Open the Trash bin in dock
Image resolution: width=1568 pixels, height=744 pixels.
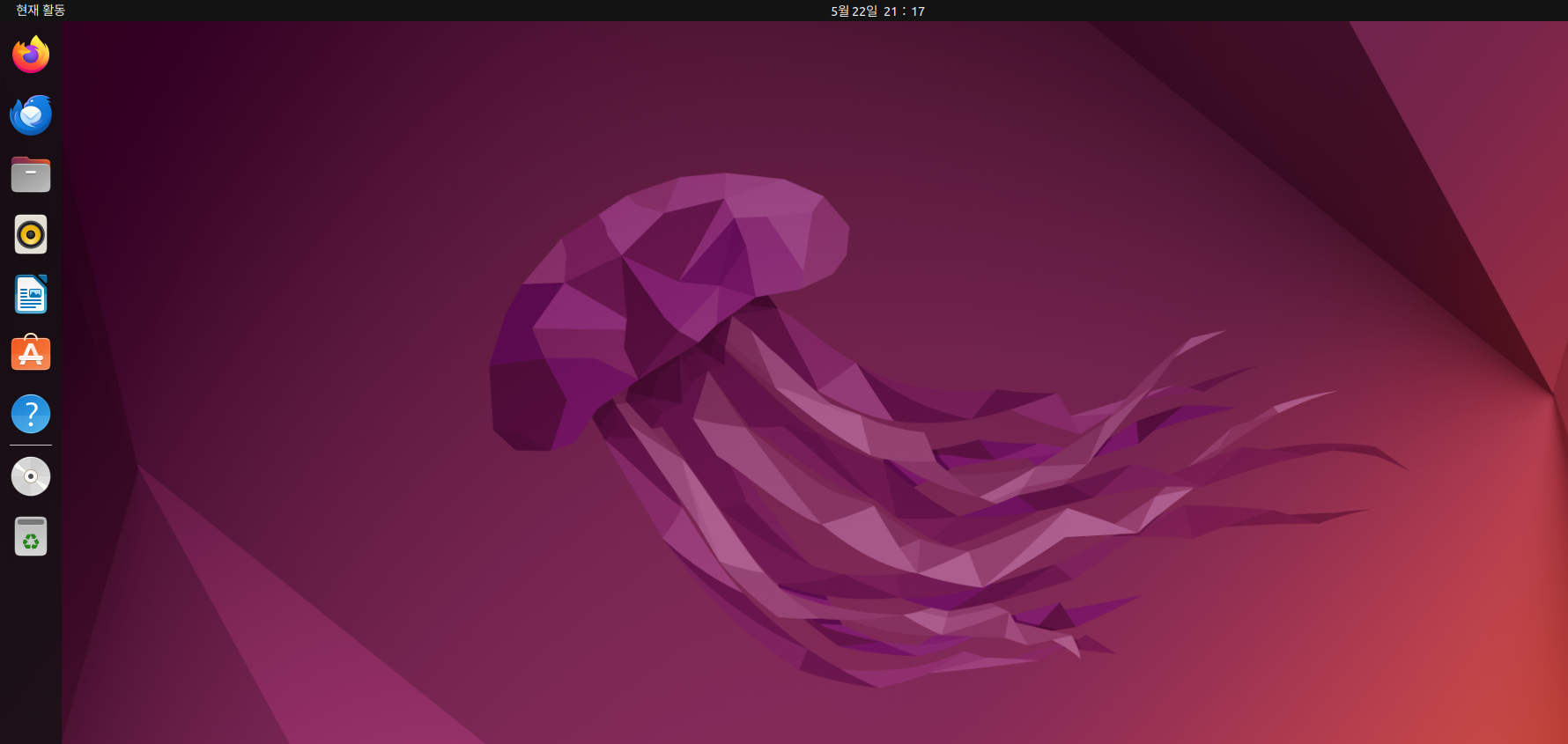(x=31, y=536)
